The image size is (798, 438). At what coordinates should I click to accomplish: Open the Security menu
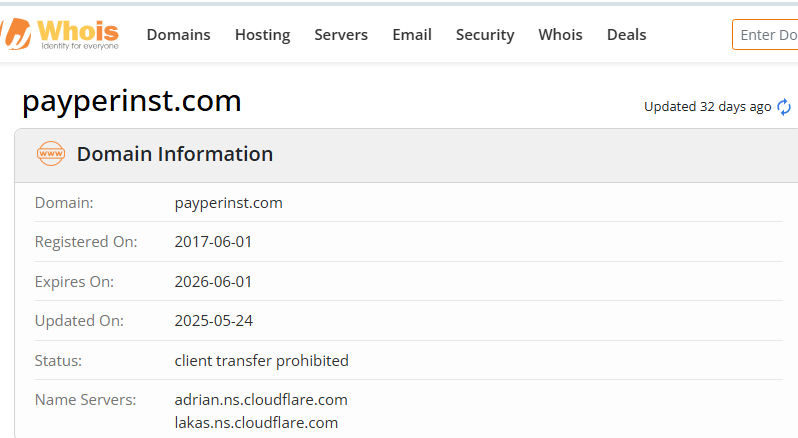point(485,35)
